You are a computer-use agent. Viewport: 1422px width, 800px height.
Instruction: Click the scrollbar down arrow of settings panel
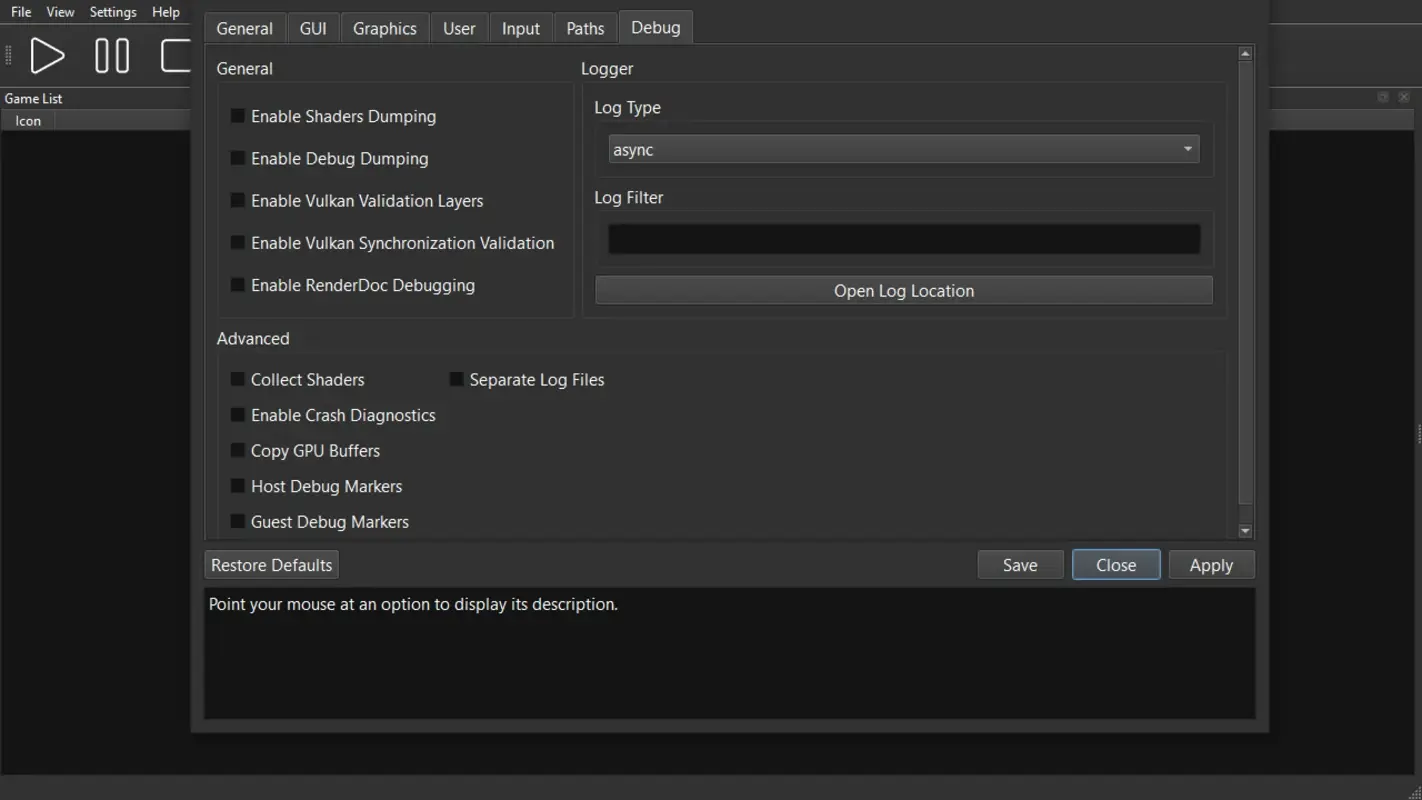[1244, 531]
